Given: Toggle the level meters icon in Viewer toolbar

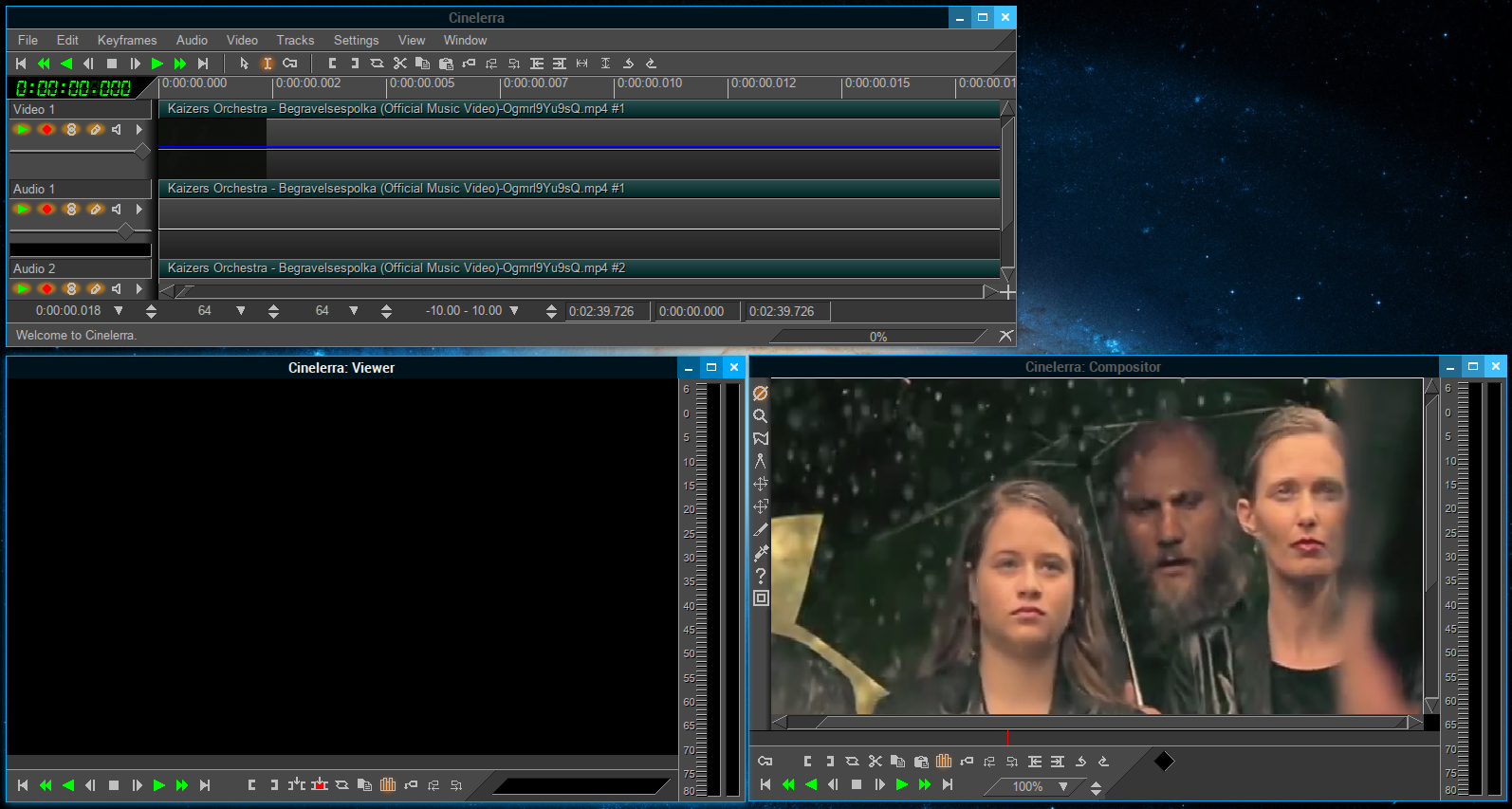Looking at the screenshot, I should coord(388,784).
